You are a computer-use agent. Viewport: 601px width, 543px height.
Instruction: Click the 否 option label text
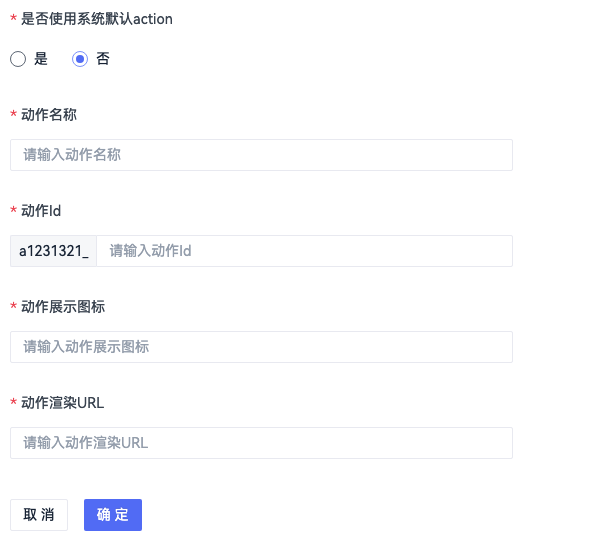[x=102, y=59]
